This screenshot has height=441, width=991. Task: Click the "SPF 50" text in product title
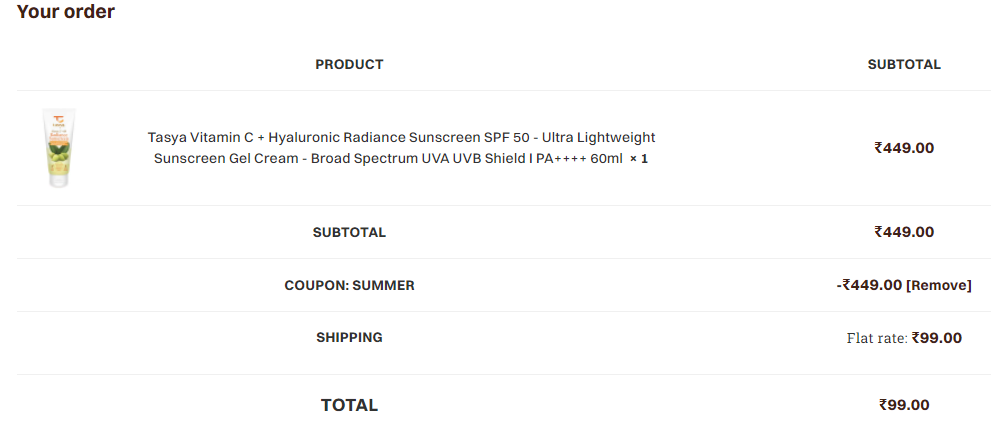pyautogui.click(x=508, y=137)
